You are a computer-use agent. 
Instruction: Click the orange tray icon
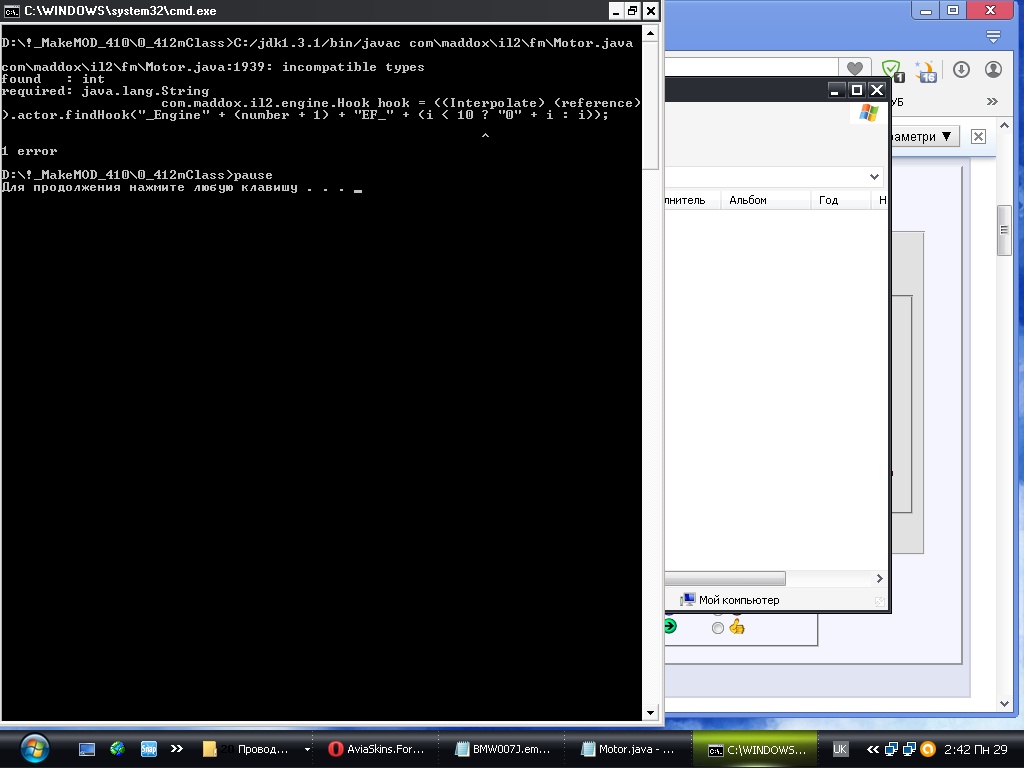[928, 749]
